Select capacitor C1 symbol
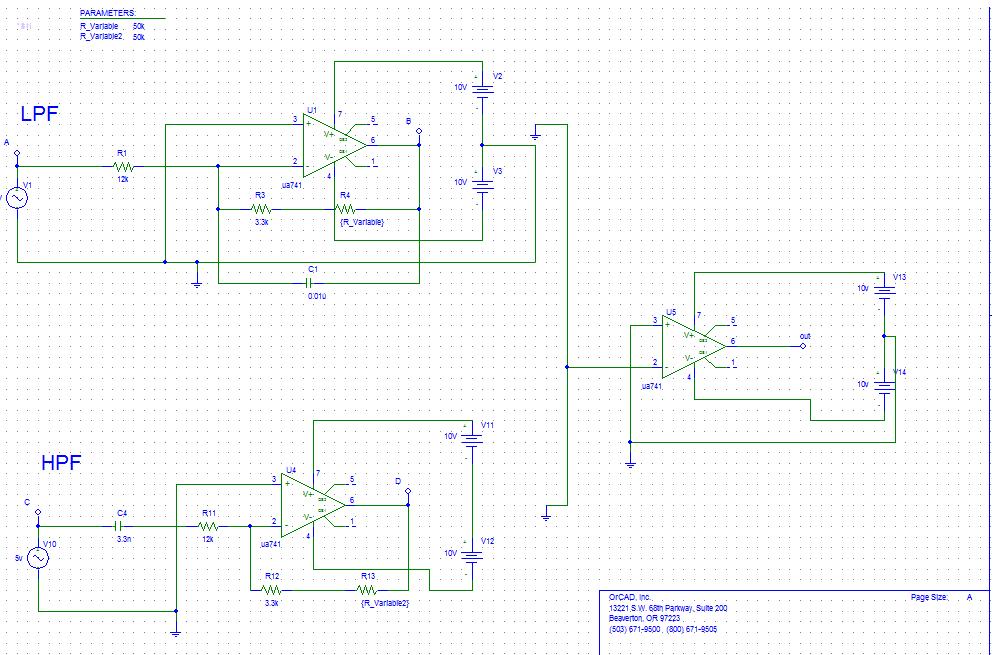Viewport: 996px width, 655px height. click(x=311, y=283)
